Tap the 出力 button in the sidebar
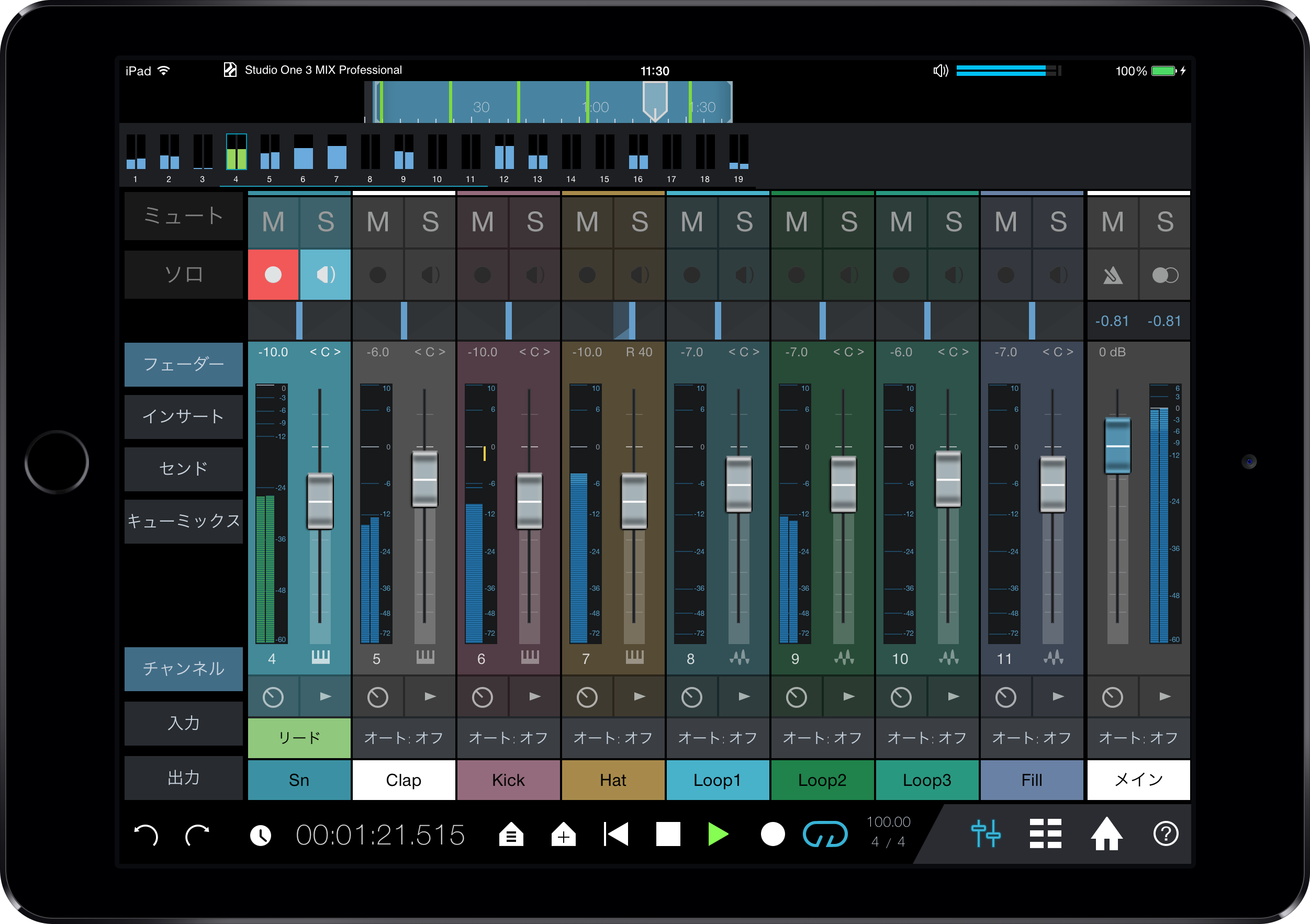Image resolution: width=1310 pixels, height=924 pixels. [x=184, y=777]
